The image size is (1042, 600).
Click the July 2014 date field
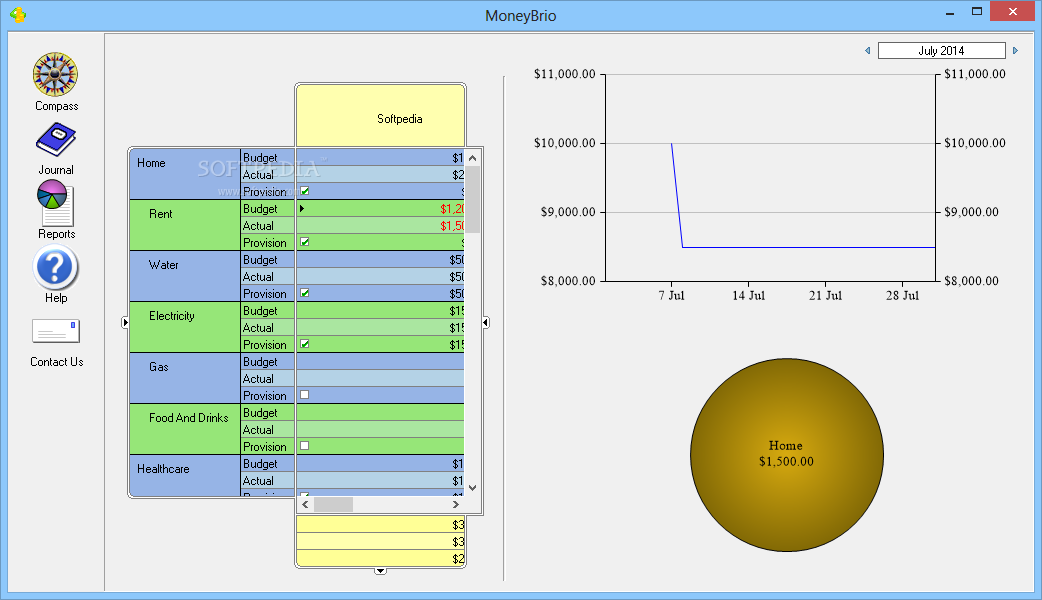point(941,50)
